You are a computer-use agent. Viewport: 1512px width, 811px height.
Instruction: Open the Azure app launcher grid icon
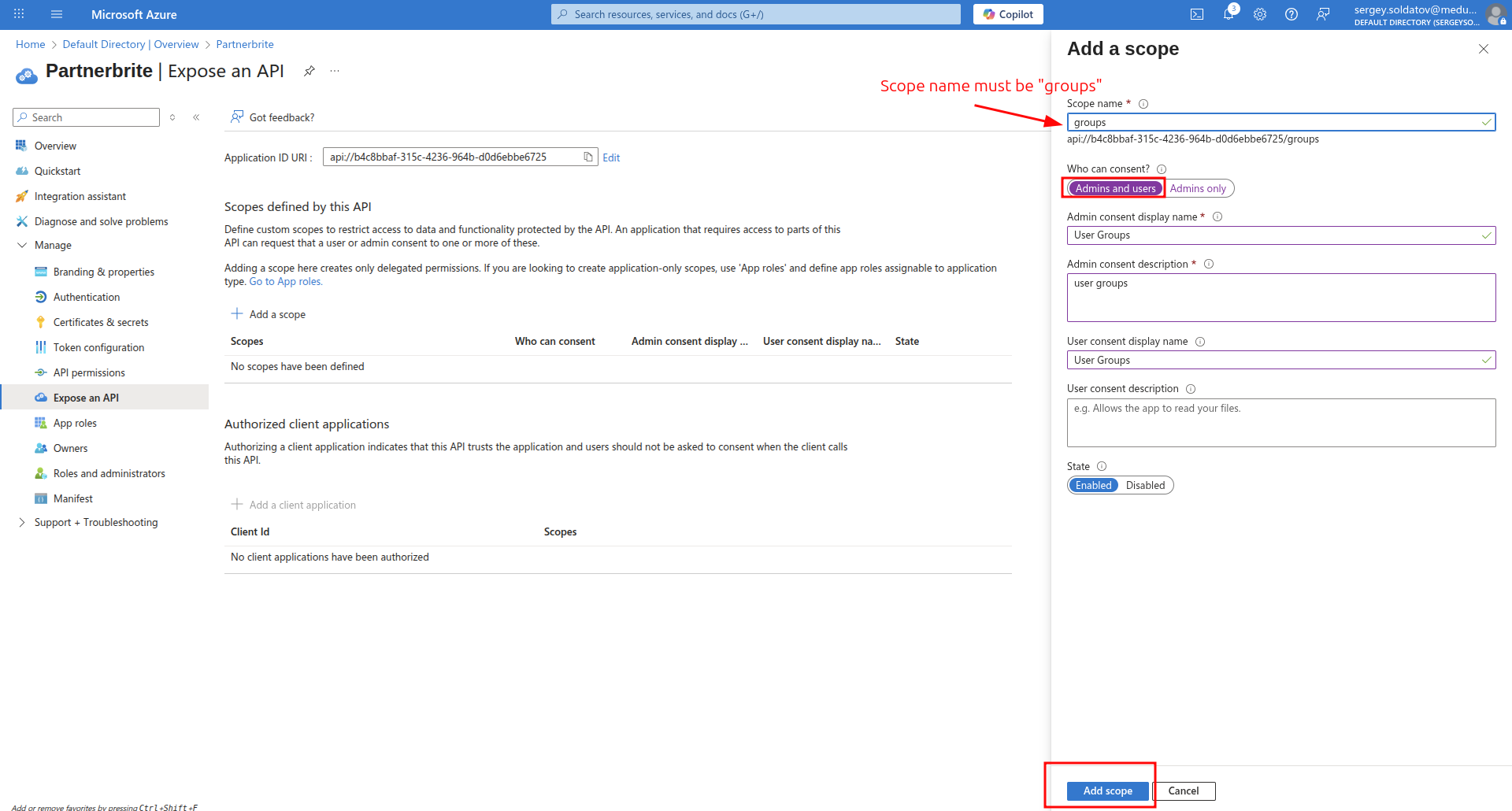19,14
